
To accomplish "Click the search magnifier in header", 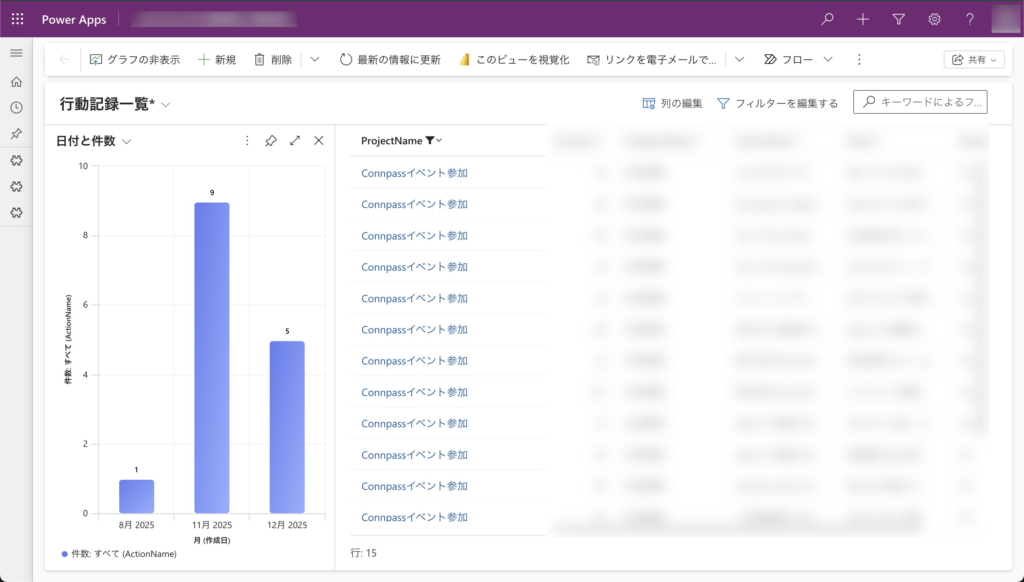I will click(827, 19).
